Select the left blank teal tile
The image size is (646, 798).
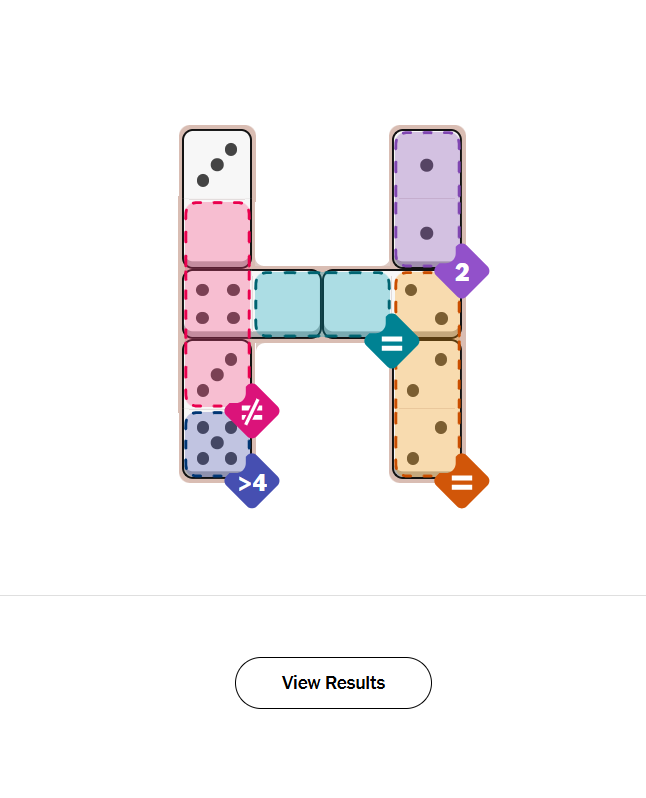288,303
